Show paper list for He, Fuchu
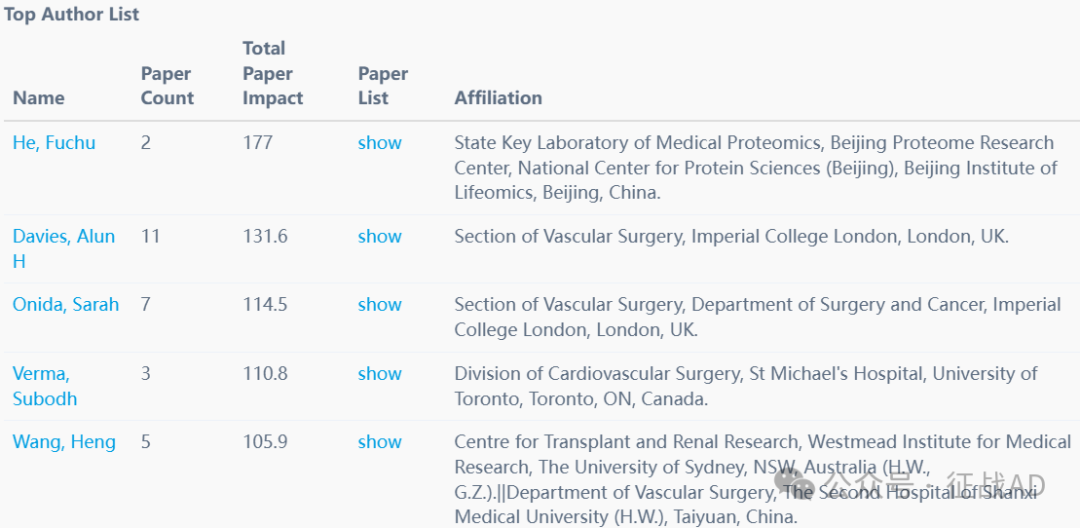The width and height of the screenshot is (1080, 528). click(x=380, y=143)
